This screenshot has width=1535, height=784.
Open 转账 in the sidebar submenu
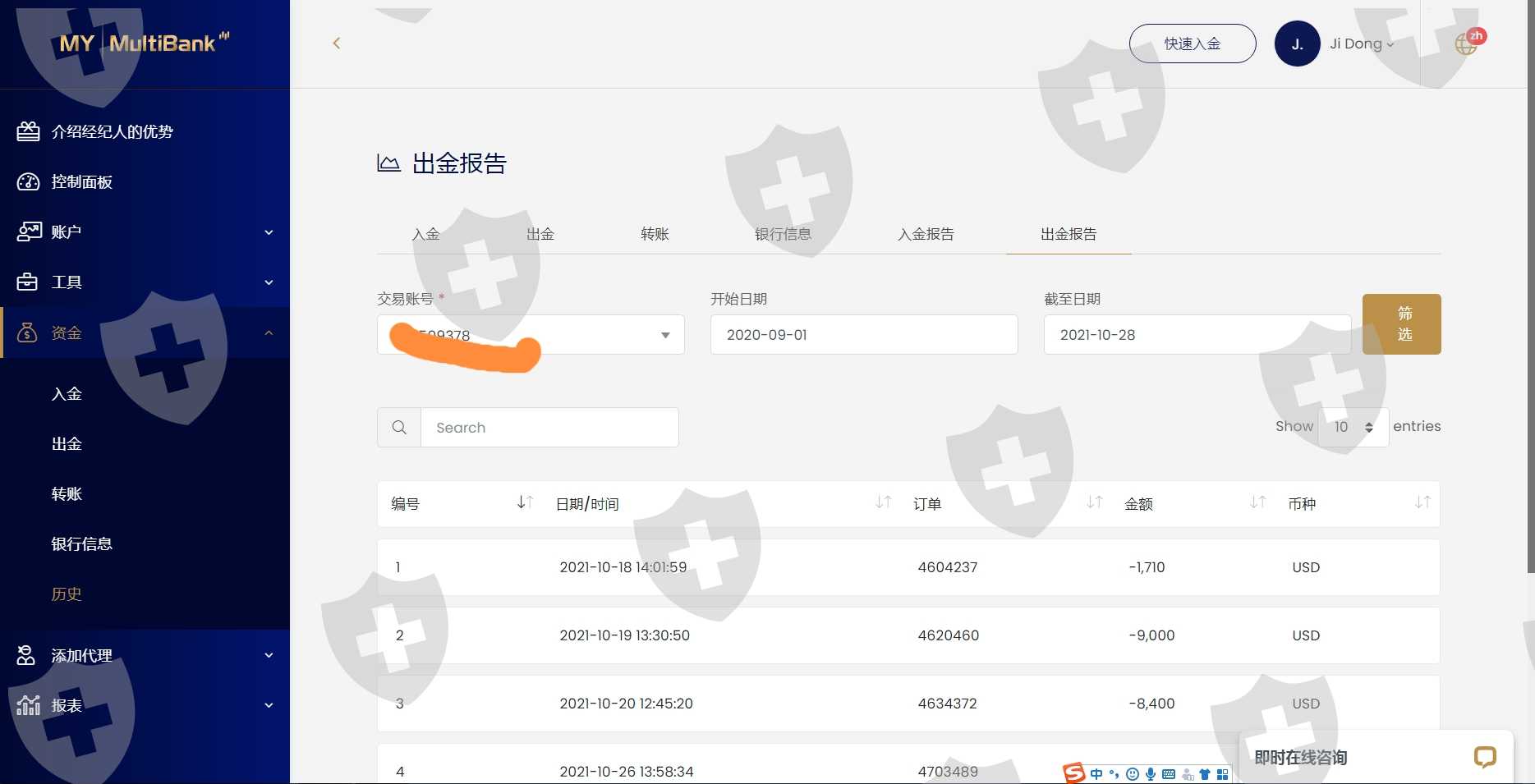click(x=67, y=494)
